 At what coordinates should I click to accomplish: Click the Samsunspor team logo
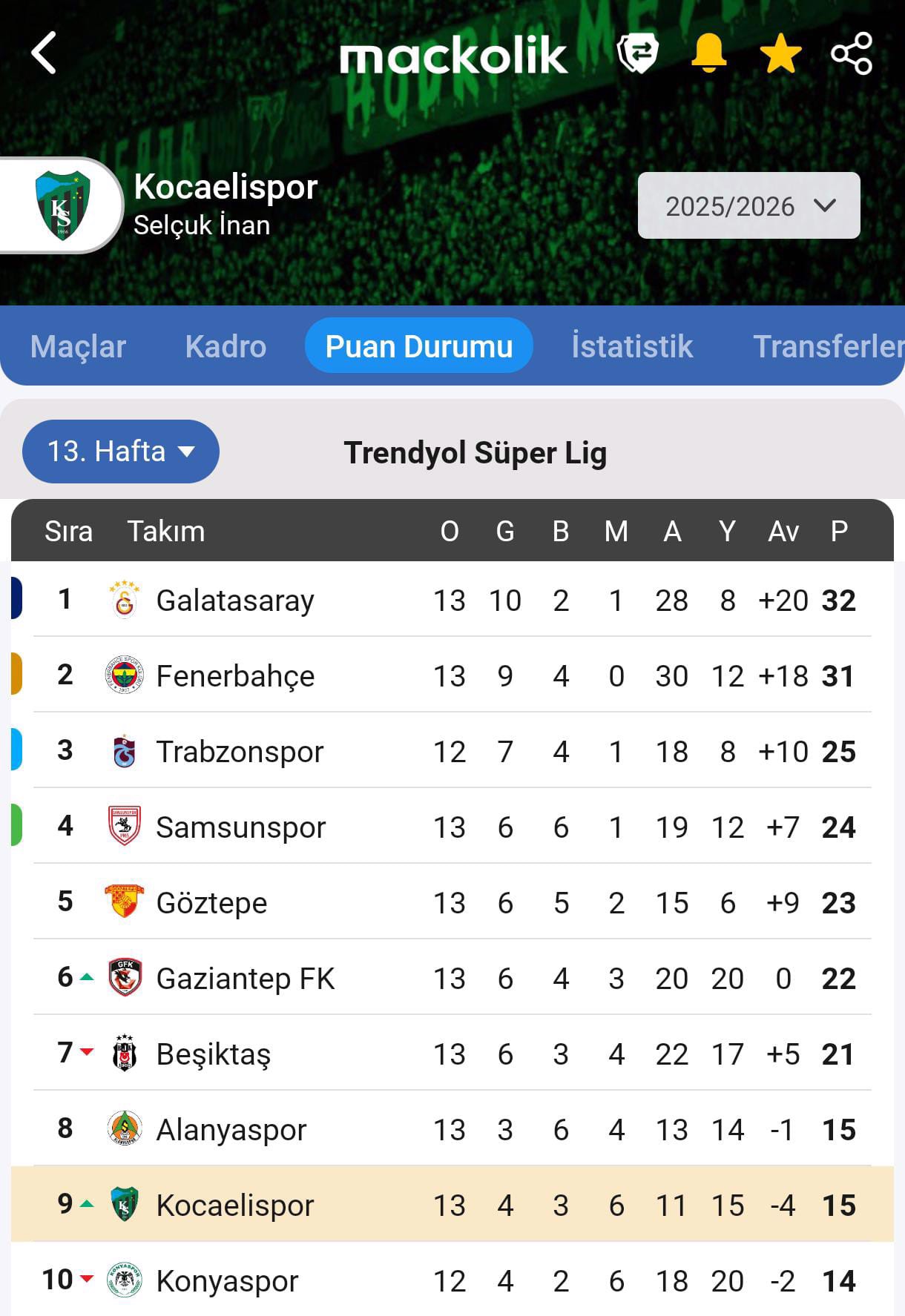[125, 827]
